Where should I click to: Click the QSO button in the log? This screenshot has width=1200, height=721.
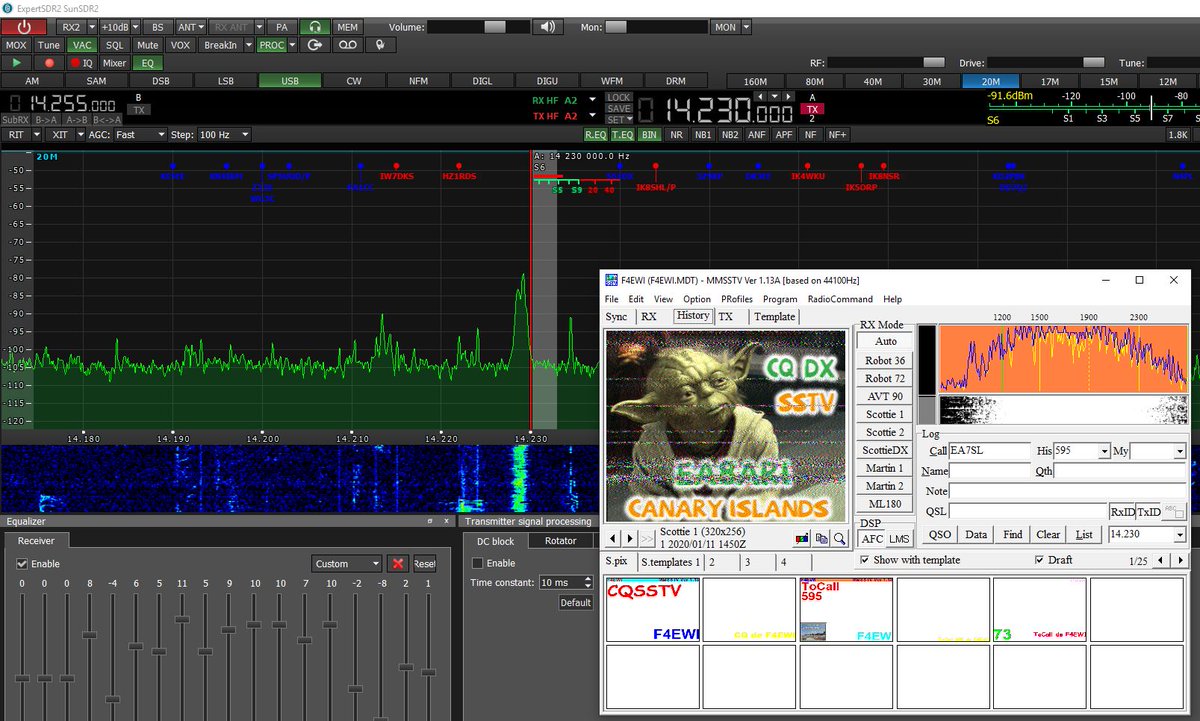(940, 535)
